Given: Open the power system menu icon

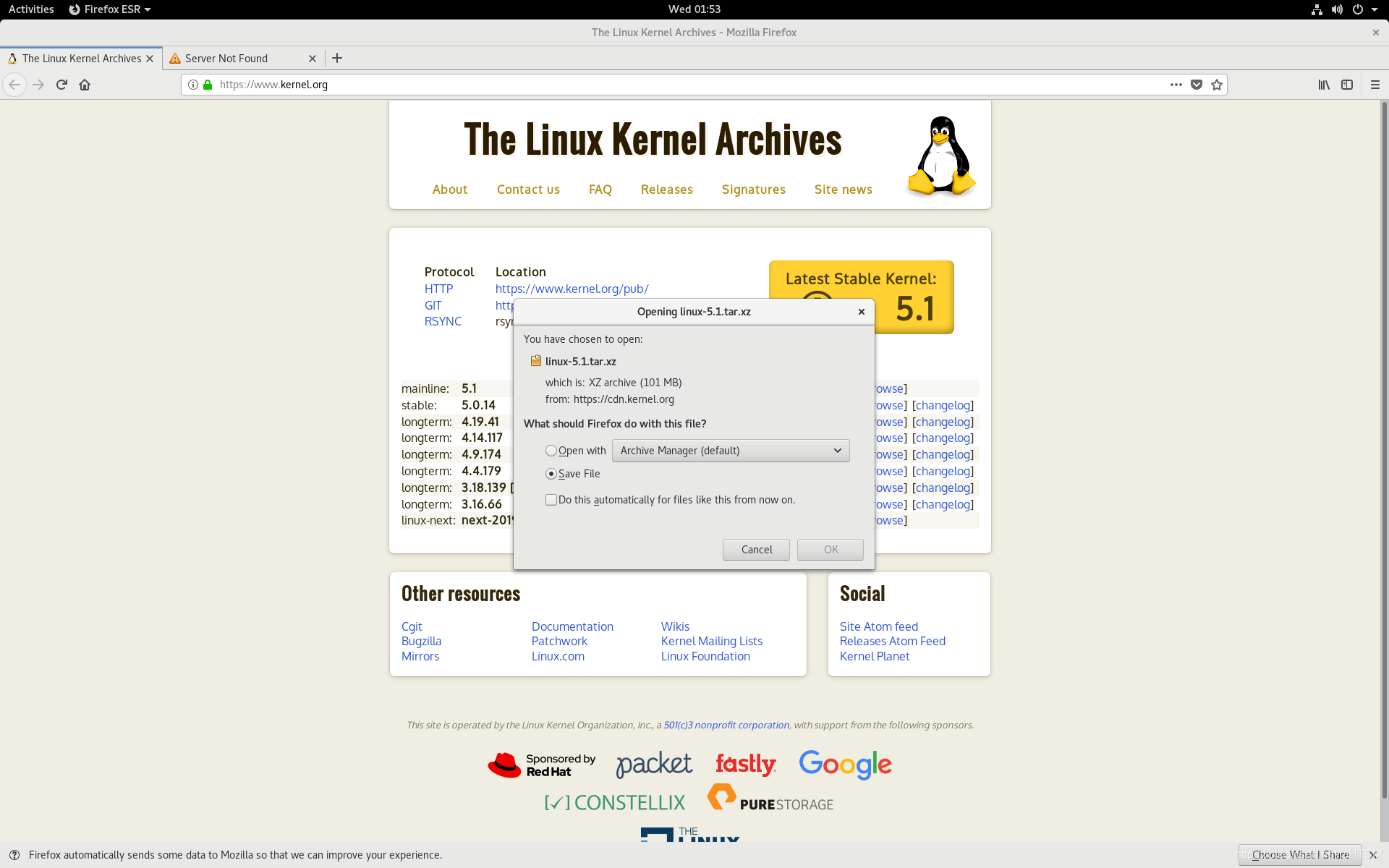Looking at the screenshot, I should pos(1358,9).
